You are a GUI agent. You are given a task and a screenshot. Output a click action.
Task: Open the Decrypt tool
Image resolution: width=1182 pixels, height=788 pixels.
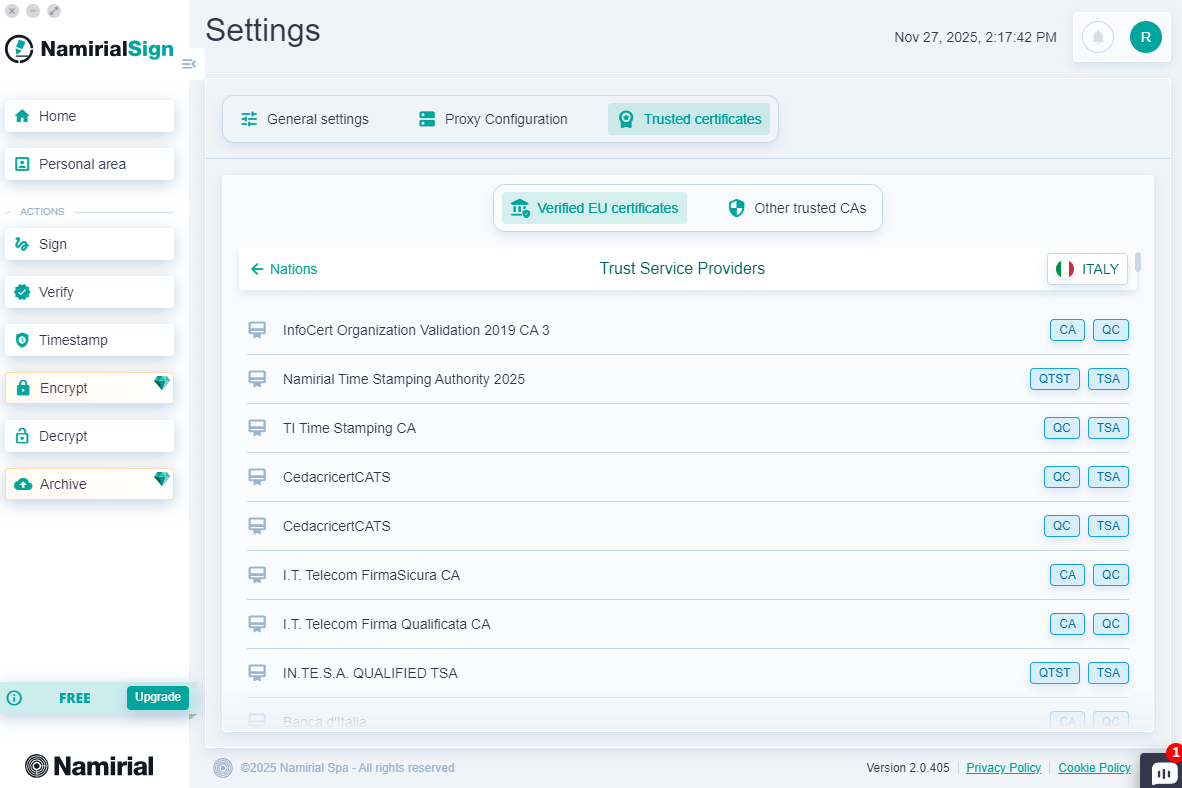coord(89,436)
